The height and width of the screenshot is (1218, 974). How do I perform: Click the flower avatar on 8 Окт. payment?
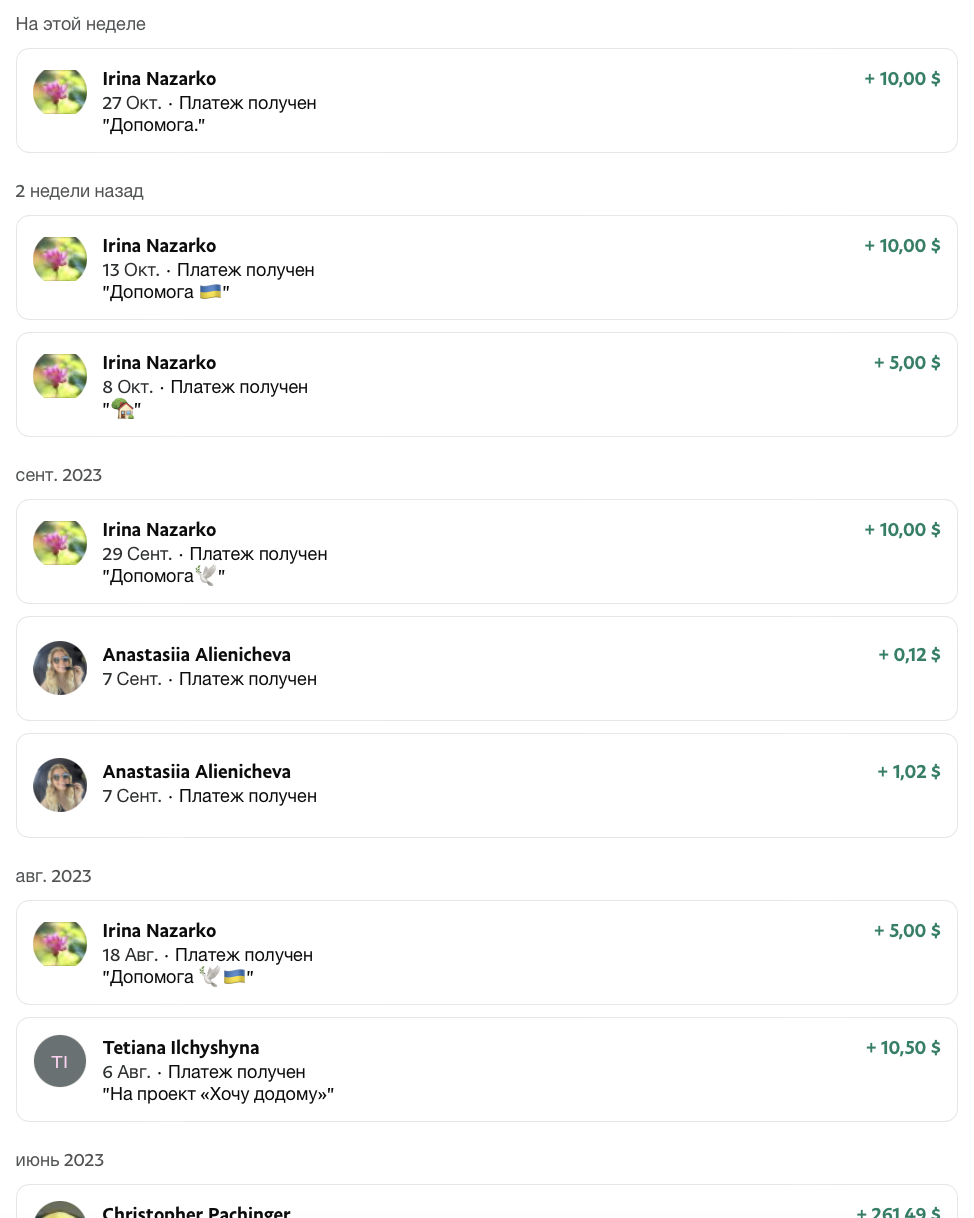(60, 376)
